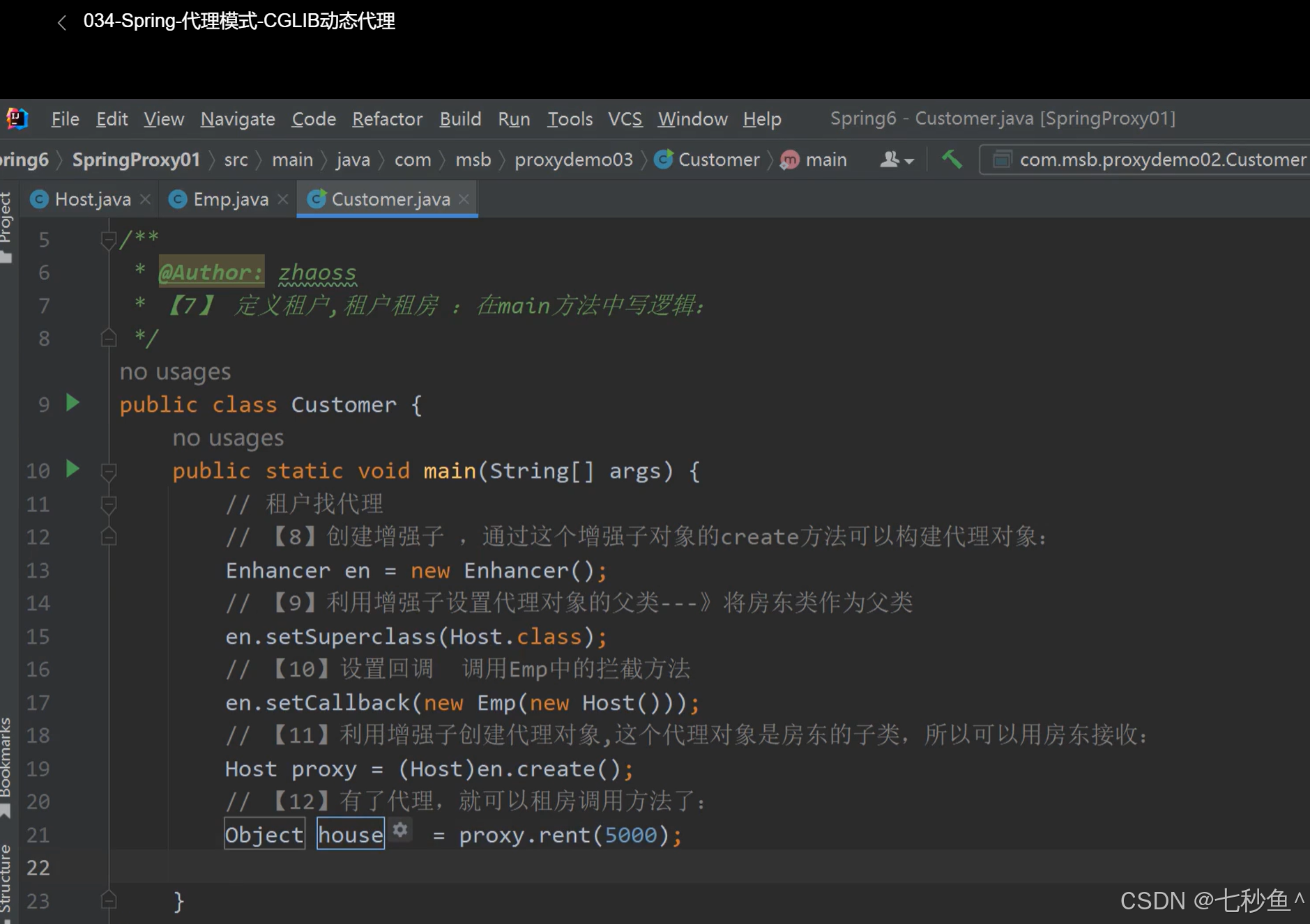Click proxydemo03 in the breadcrumb navigation
This screenshot has height=924, width=1310.
(x=573, y=159)
